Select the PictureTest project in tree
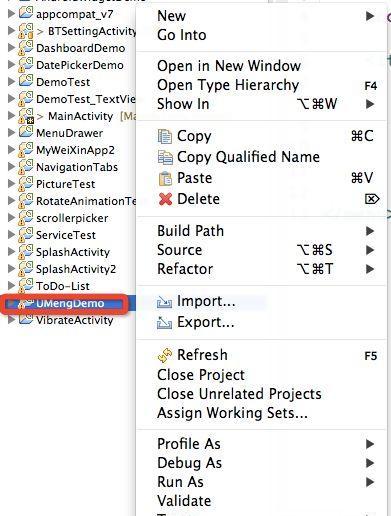The width and height of the screenshot is (391, 516). click(65, 184)
